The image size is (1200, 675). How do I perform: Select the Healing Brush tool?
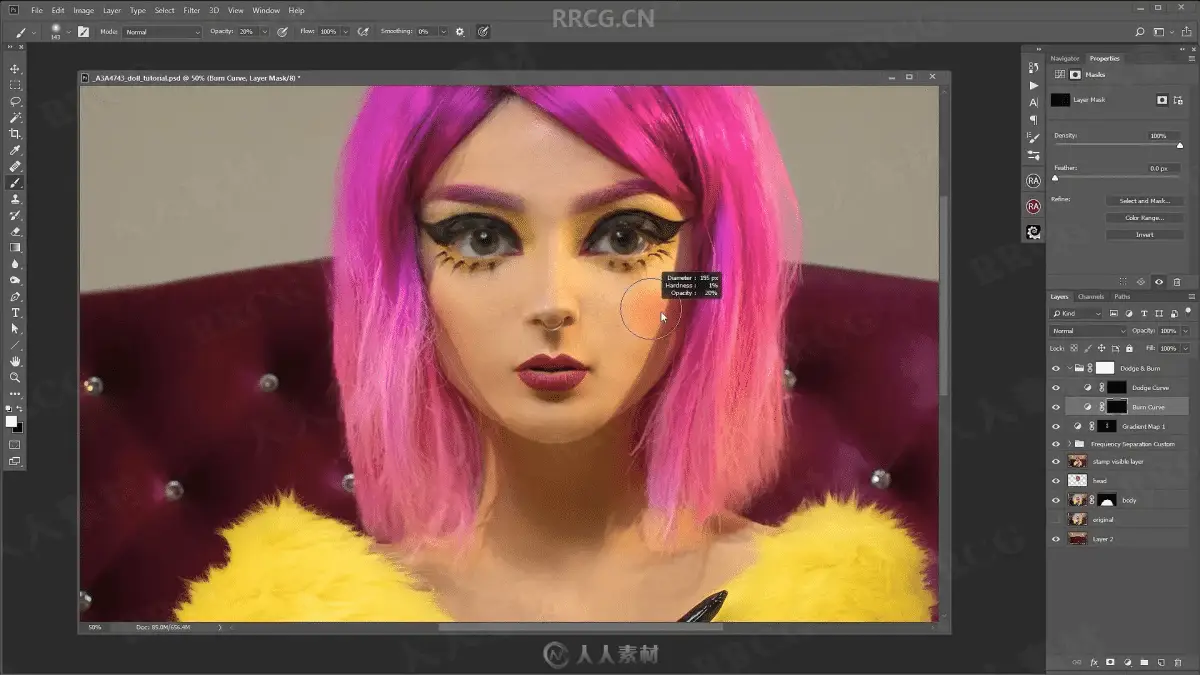click(x=15, y=167)
